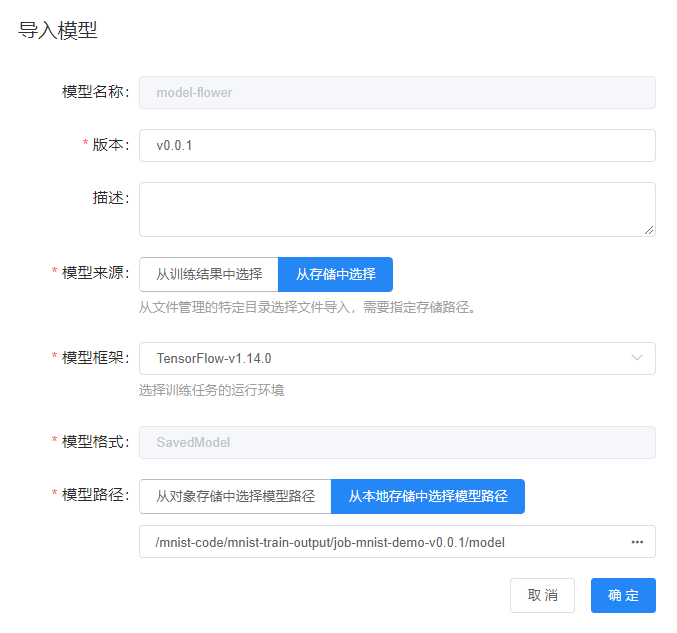Click the SavedModel format field
The width and height of the screenshot is (677, 633).
click(x=397, y=442)
